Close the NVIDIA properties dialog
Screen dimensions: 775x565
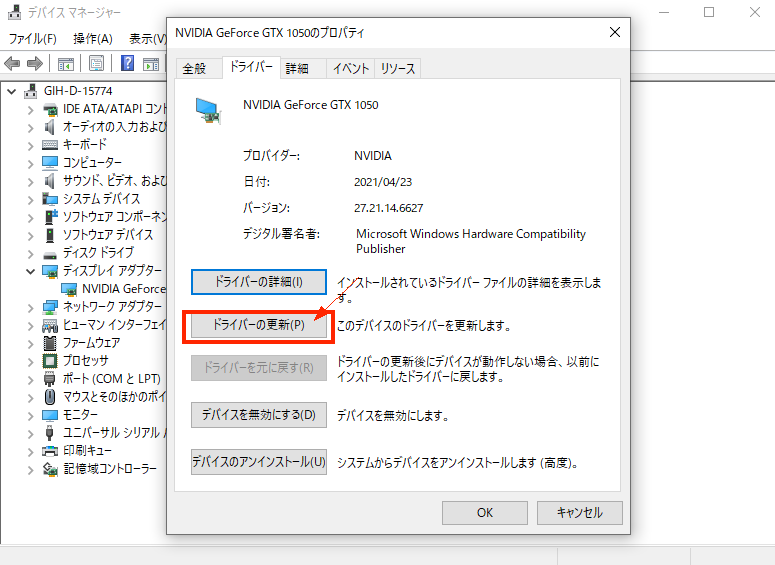coord(614,33)
